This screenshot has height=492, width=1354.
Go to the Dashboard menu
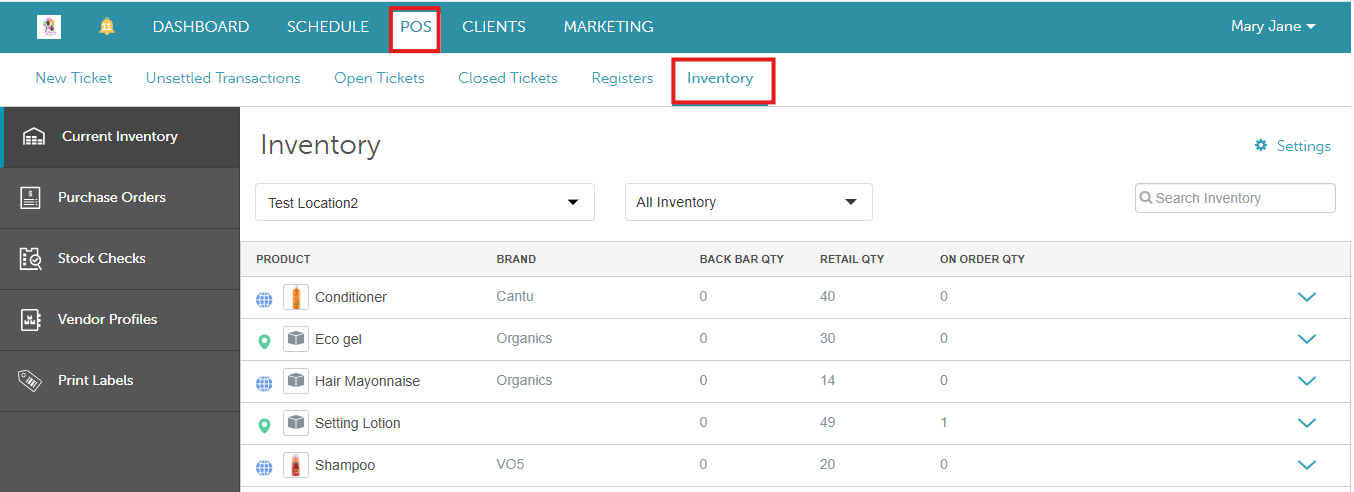point(201,27)
